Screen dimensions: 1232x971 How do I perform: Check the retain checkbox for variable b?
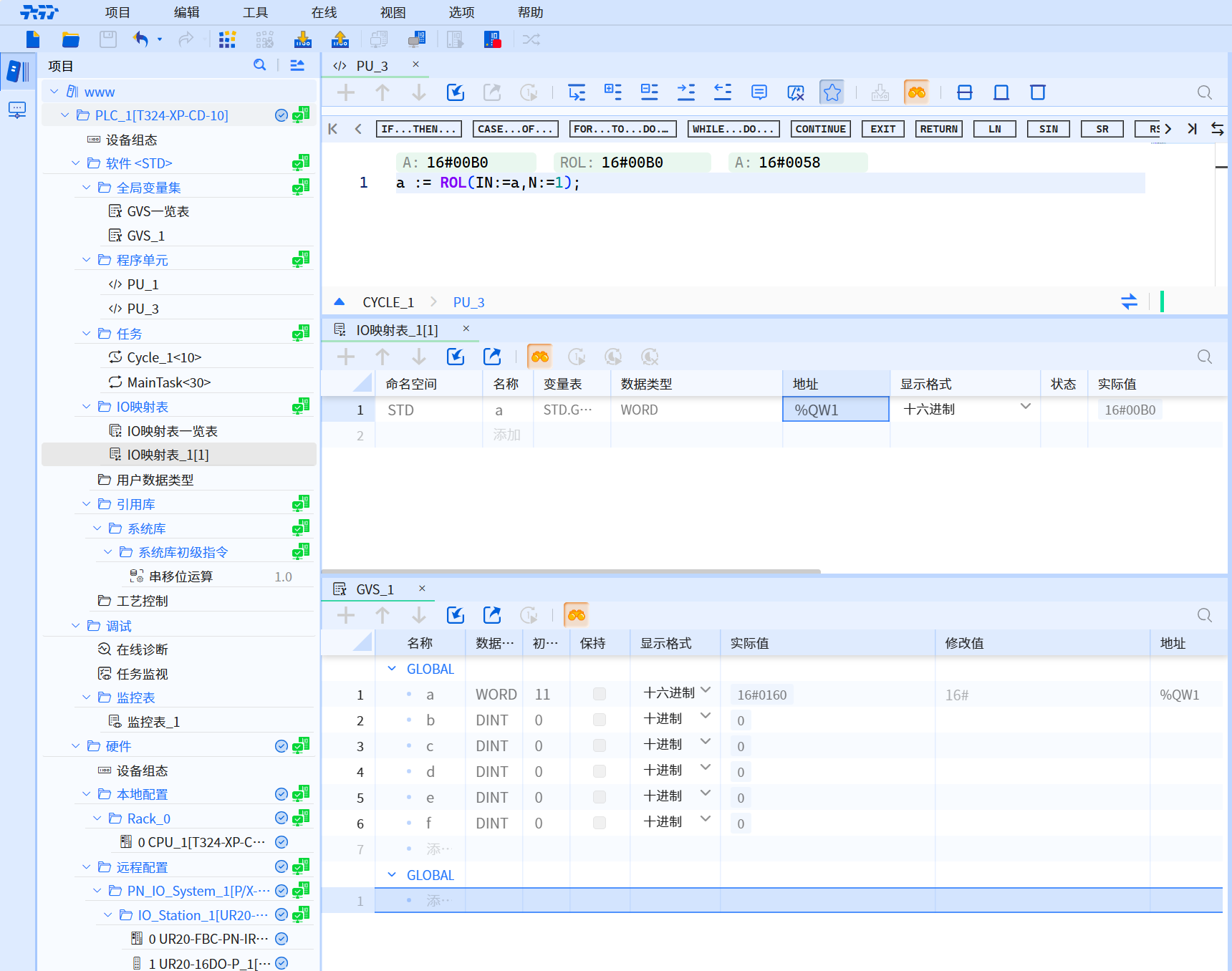[600, 720]
